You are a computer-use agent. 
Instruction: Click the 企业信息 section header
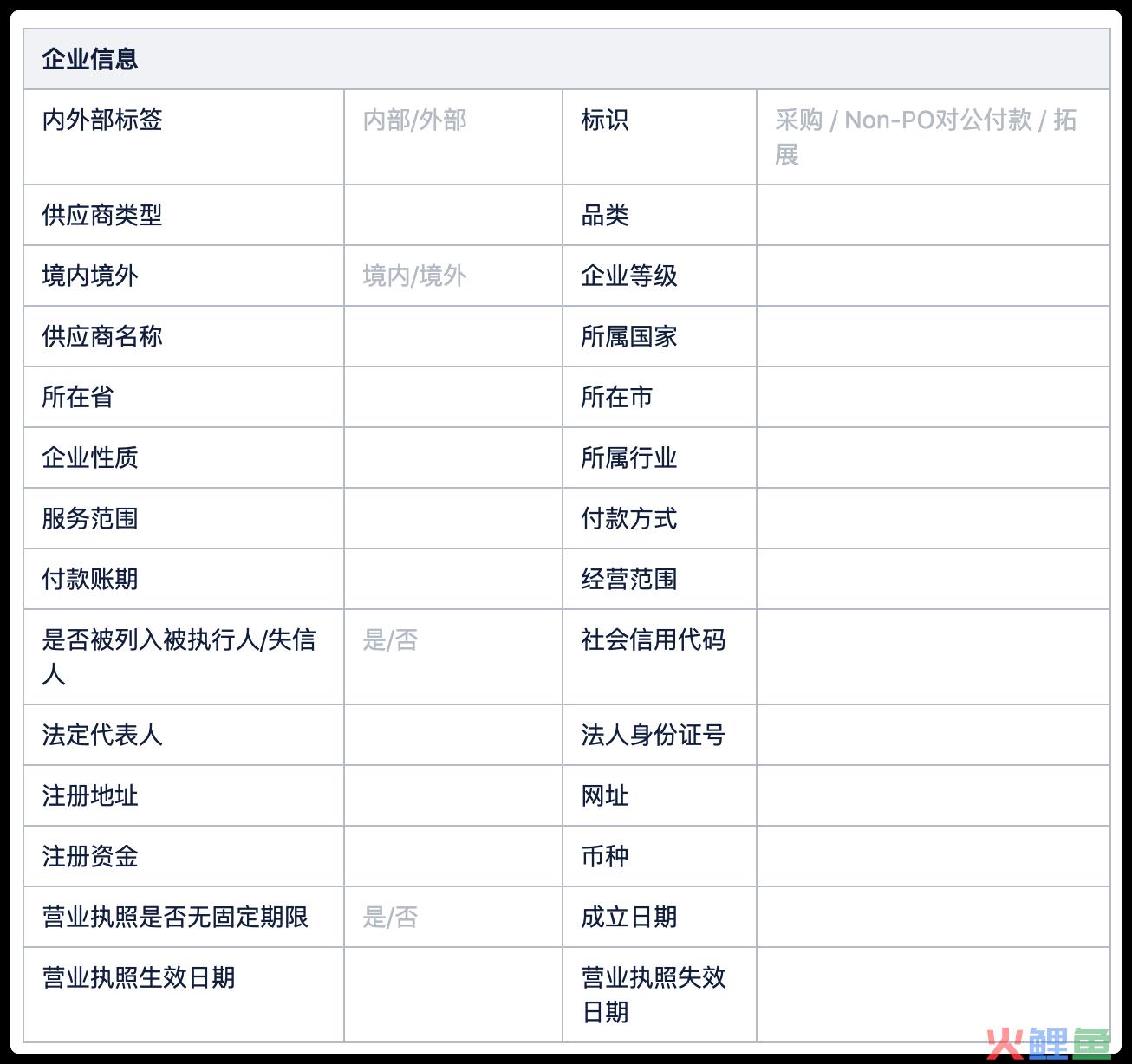[90, 59]
